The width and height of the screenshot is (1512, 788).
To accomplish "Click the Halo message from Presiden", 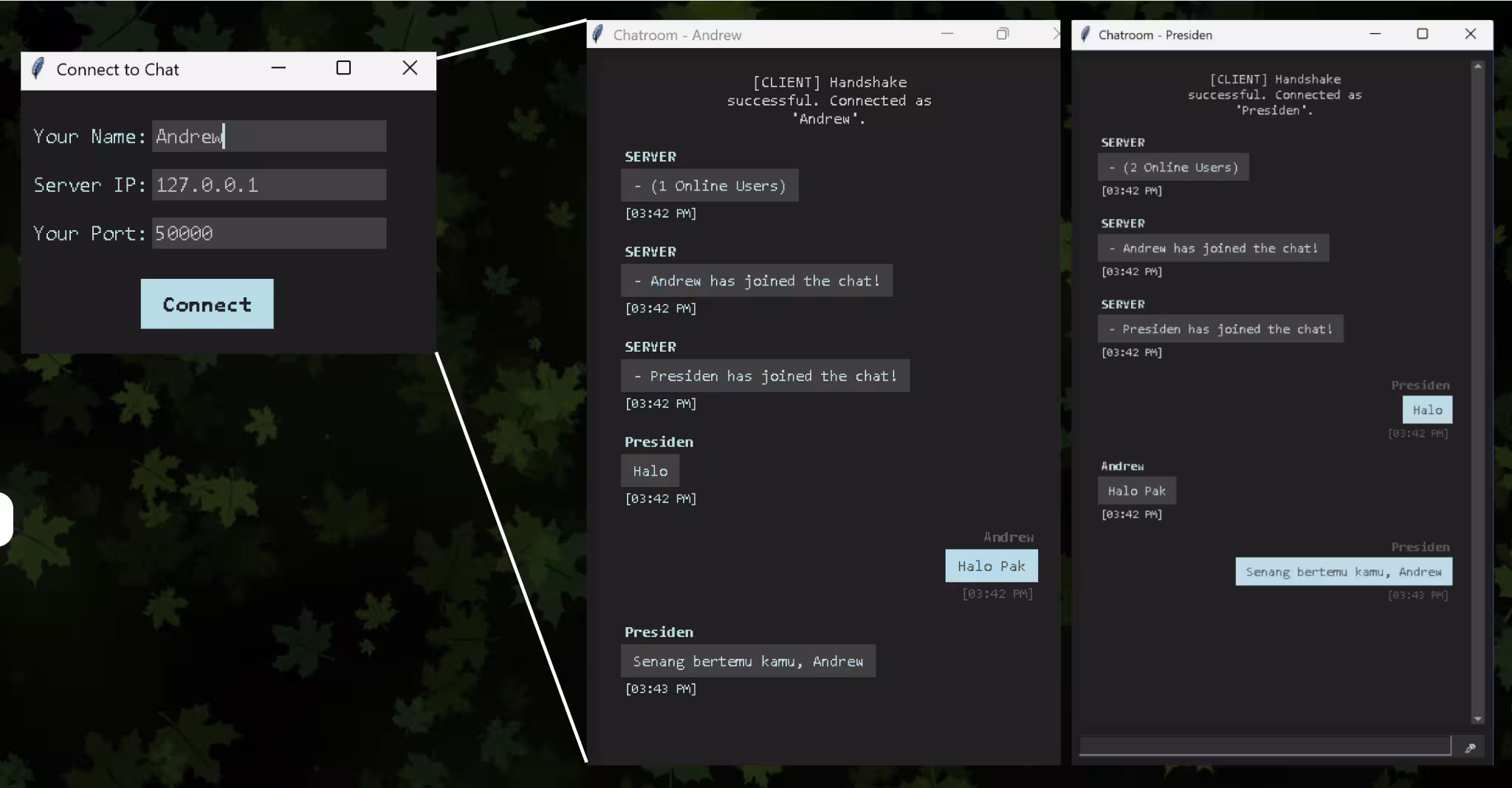I will [x=648, y=470].
